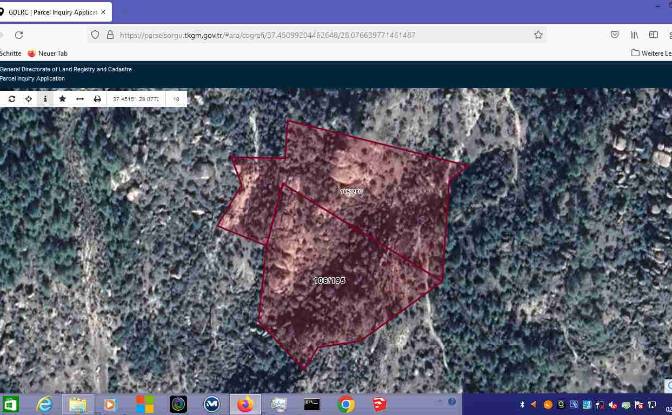Activate the locate/crosshair map tool
Viewport: 672px width, 415px height.
pyautogui.click(x=28, y=99)
